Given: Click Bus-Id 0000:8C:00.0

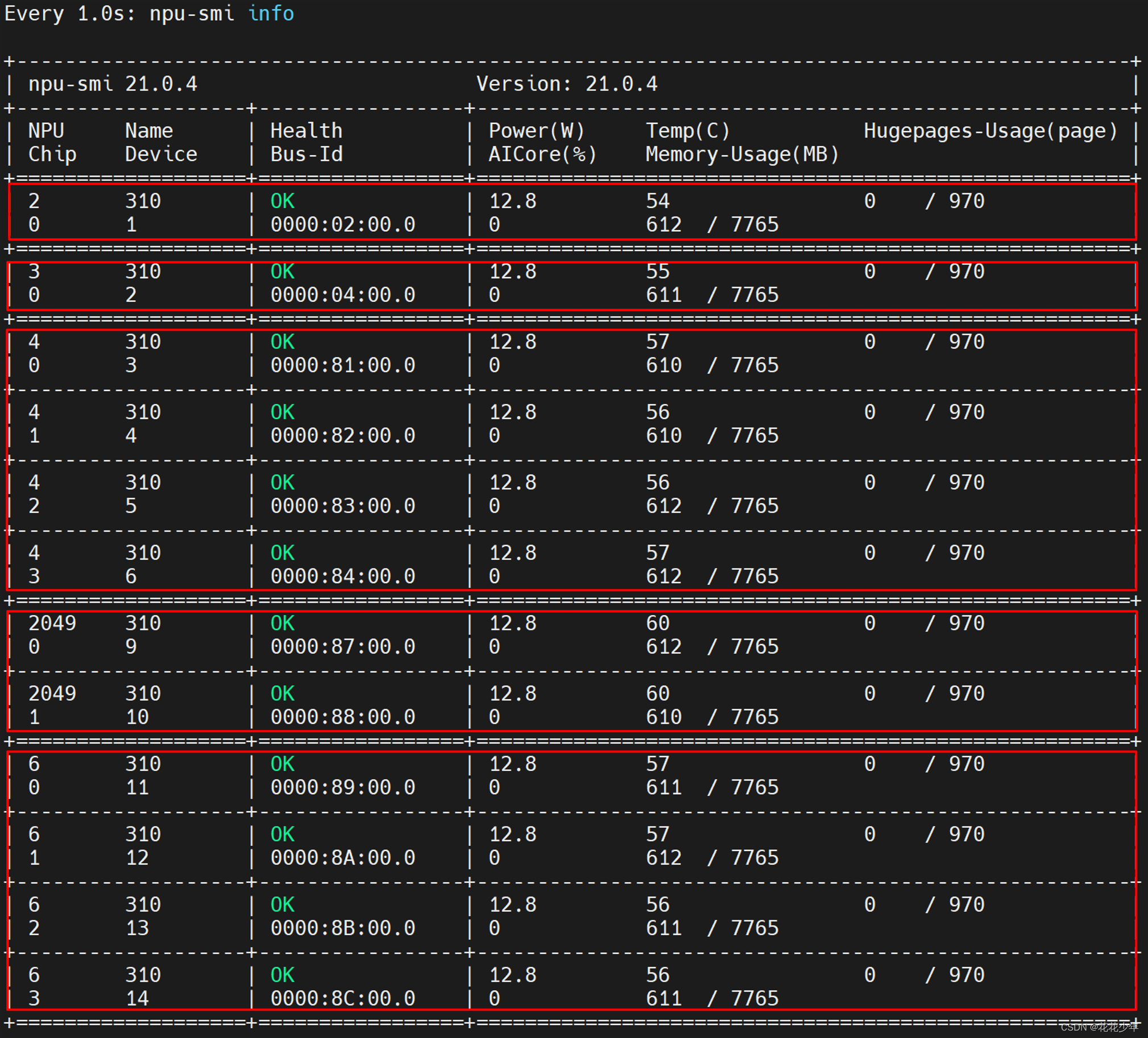Looking at the screenshot, I should coord(343,998).
